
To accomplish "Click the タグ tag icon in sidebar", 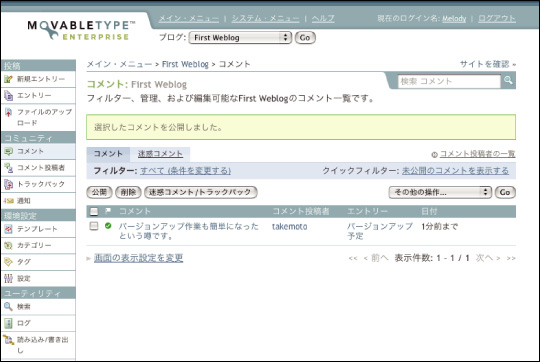I will pos(8,262).
